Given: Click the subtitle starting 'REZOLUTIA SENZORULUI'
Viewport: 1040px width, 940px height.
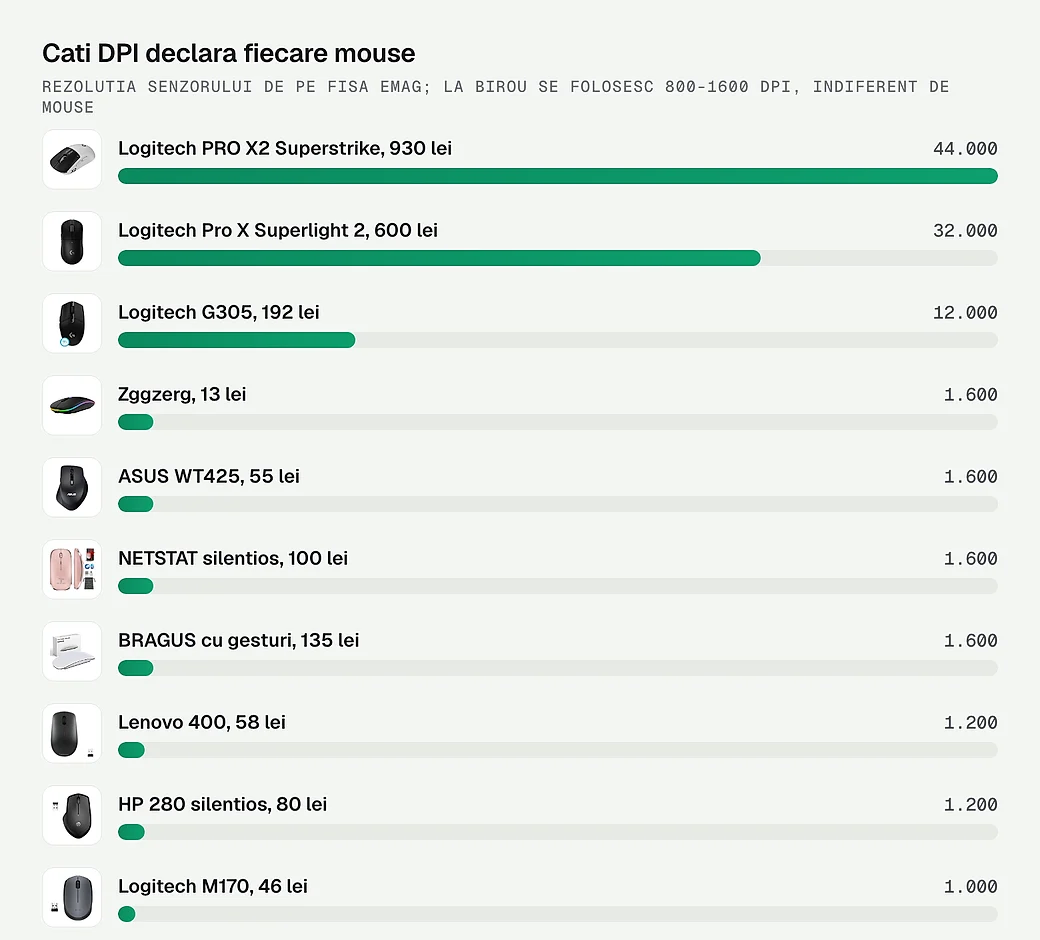Looking at the screenshot, I should pos(495,97).
